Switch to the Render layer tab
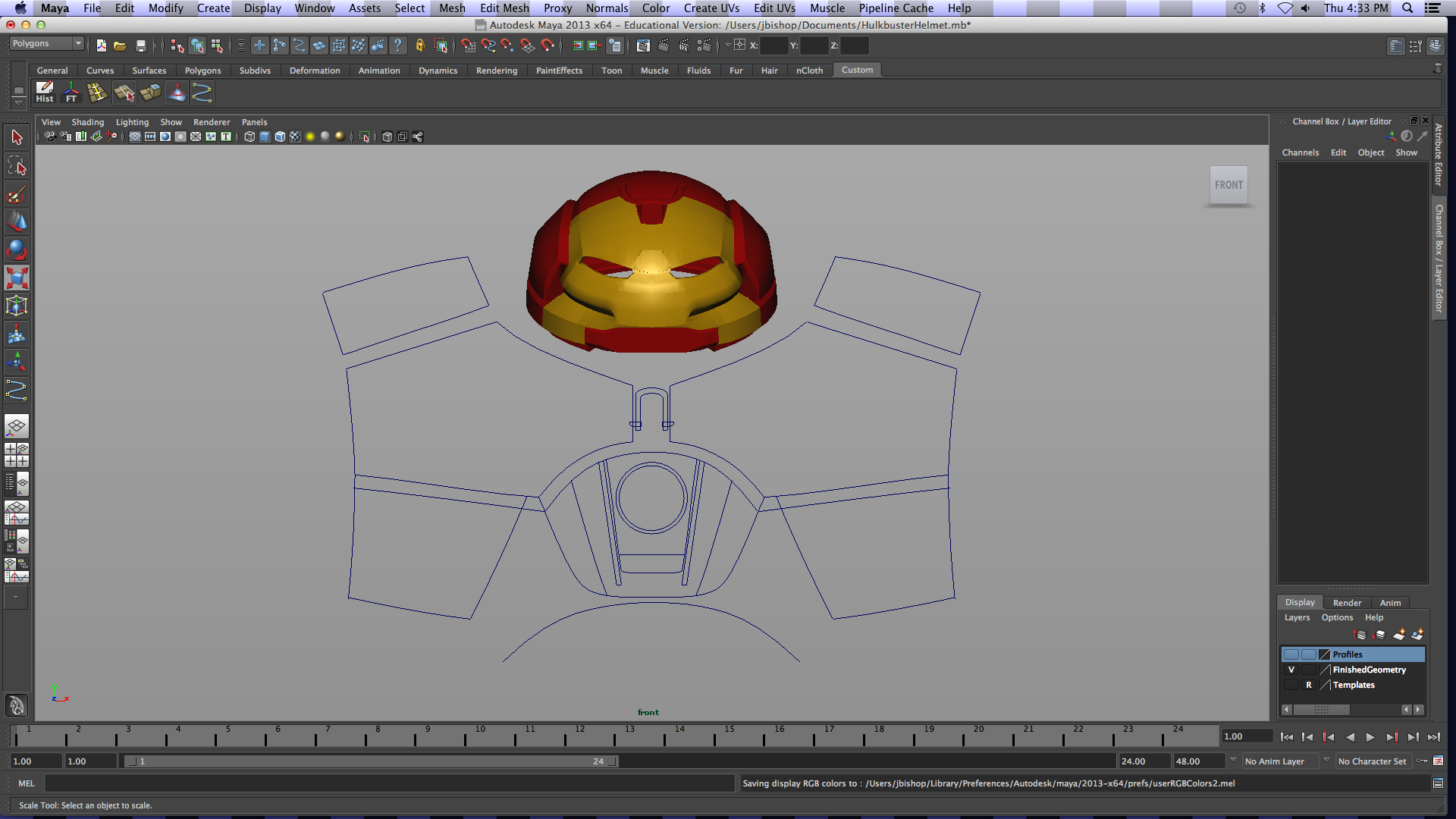The width and height of the screenshot is (1456, 819). 1347,603
